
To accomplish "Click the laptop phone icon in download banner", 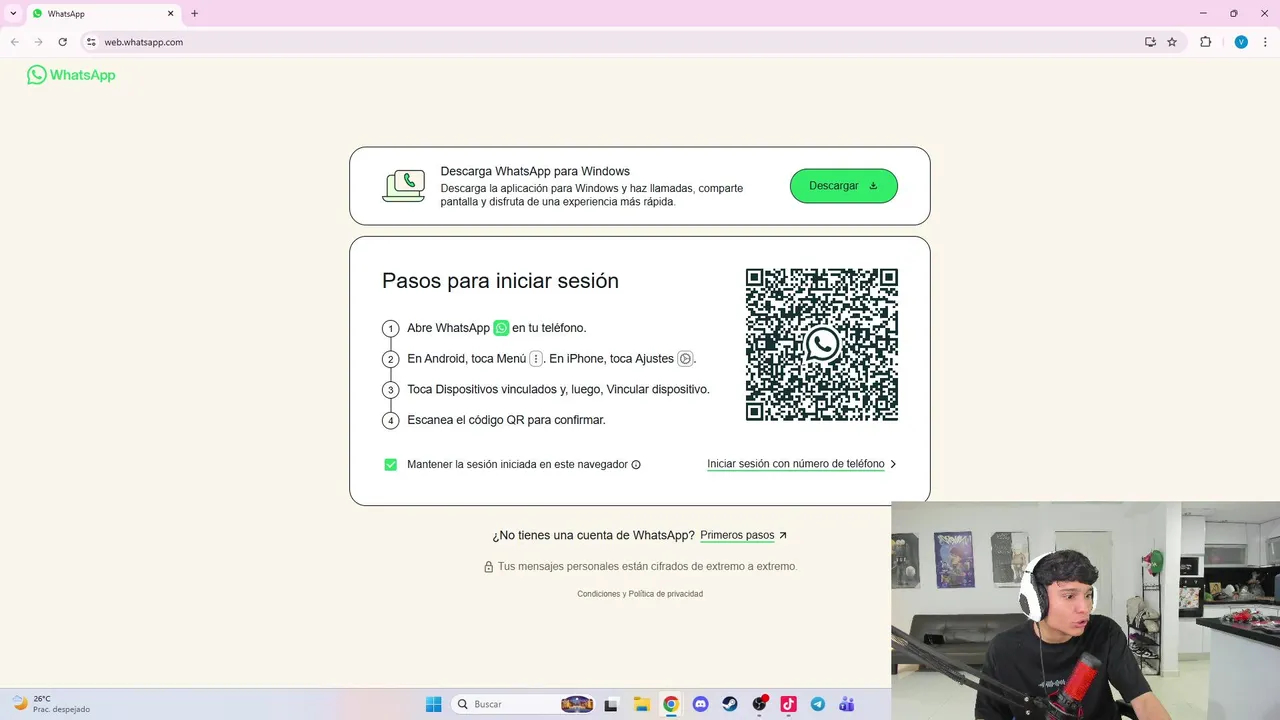I will [404, 186].
